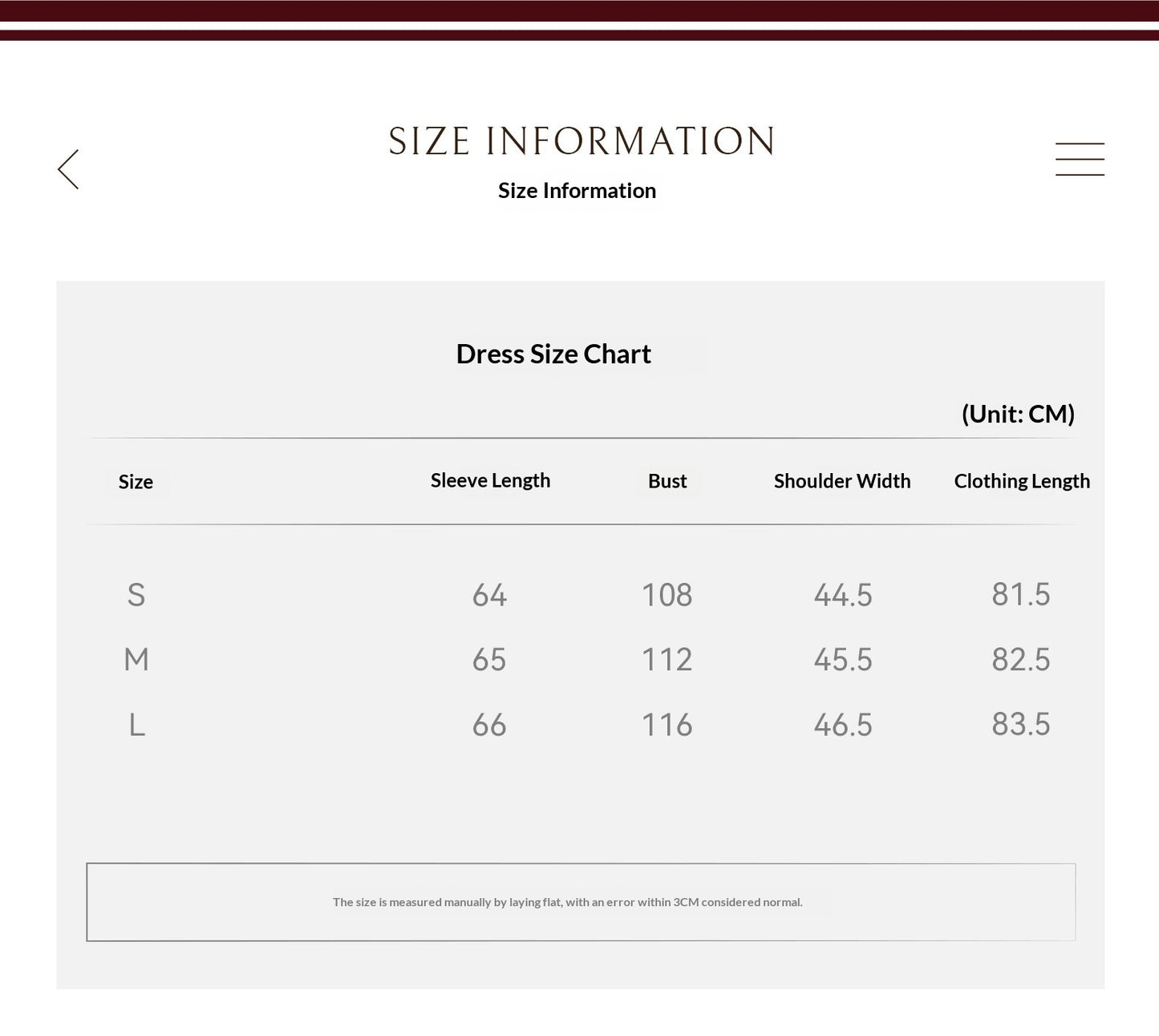Click the Size Information subtitle
This screenshot has width=1159, height=1036.
(x=577, y=191)
